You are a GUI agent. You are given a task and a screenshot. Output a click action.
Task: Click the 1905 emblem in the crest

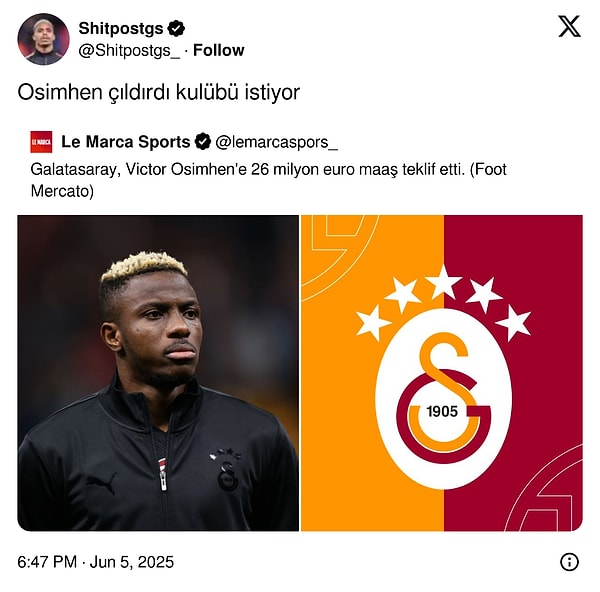pyautogui.click(x=442, y=412)
